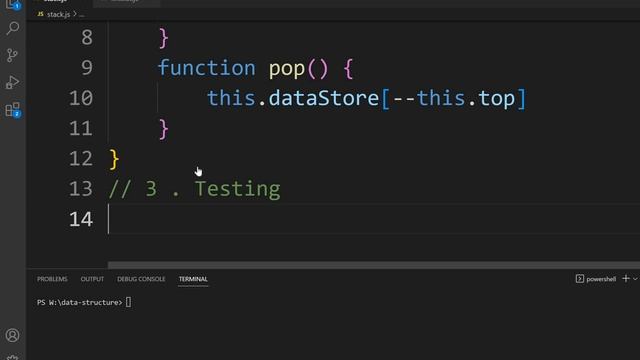This screenshot has width=640, height=360.
Task: Click the 'pop' function name
Action: click(287, 69)
